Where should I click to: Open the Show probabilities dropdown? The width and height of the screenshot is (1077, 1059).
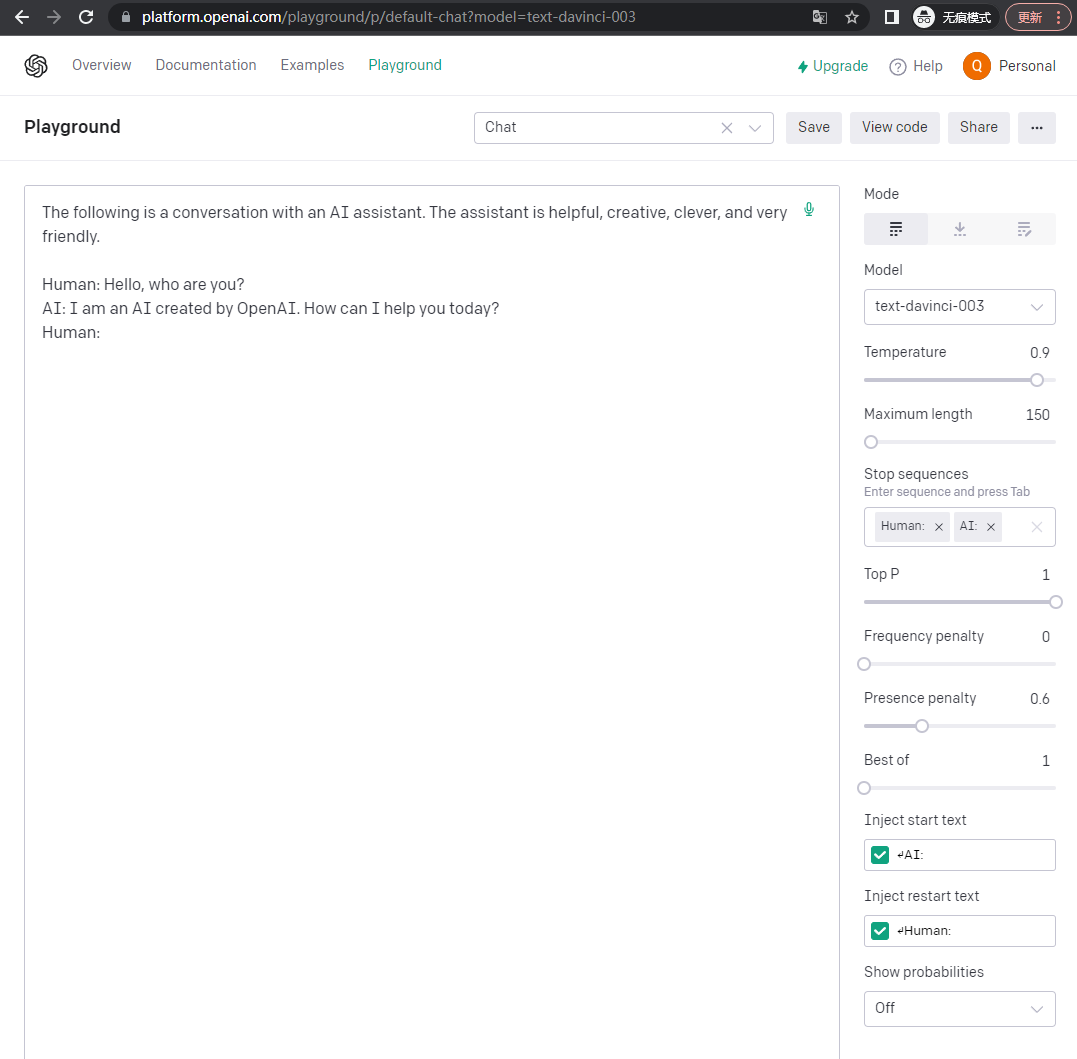pyautogui.click(x=959, y=1008)
